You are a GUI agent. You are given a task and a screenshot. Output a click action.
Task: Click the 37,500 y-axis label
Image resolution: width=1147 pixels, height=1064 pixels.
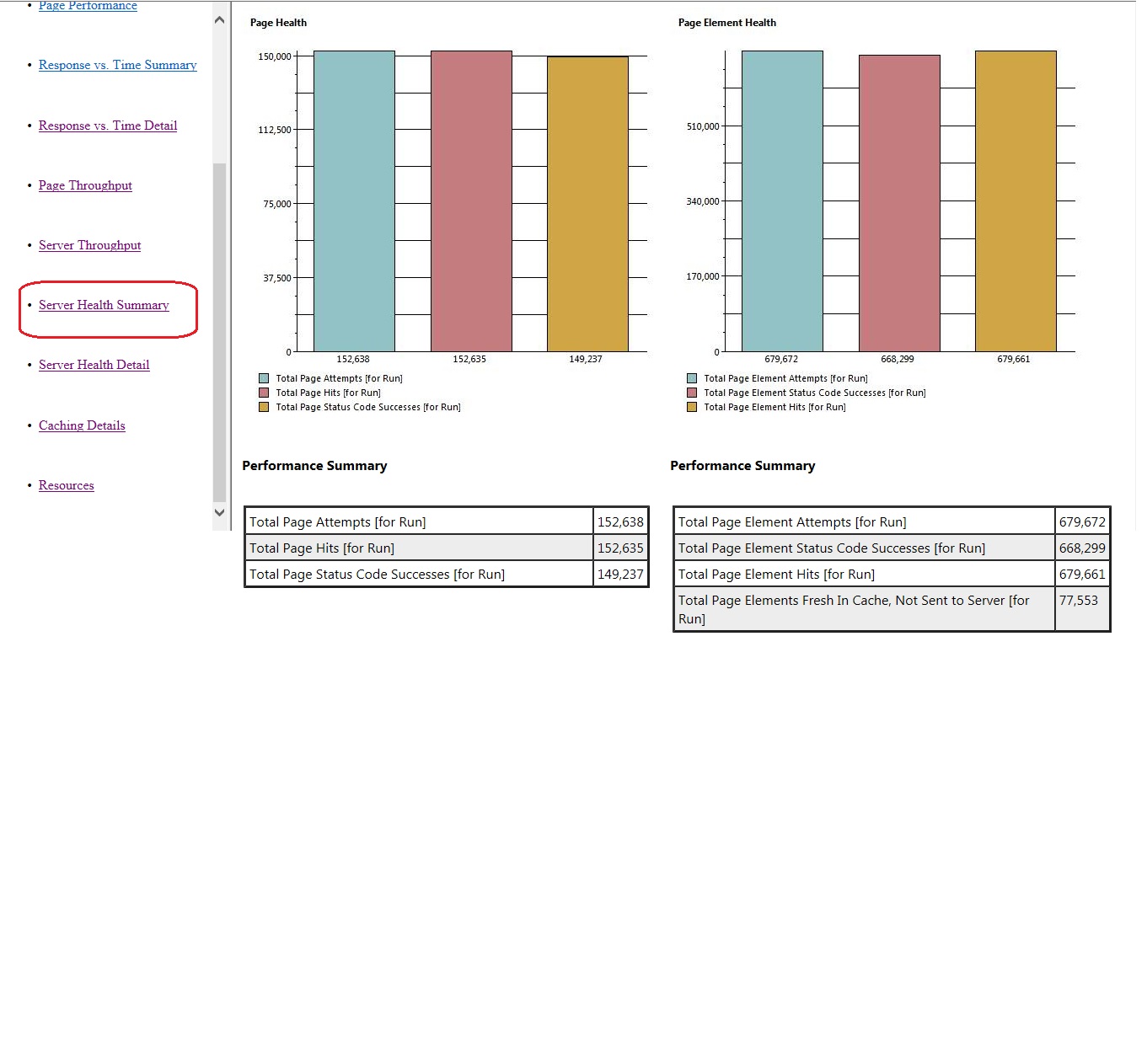[x=277, y=278]
